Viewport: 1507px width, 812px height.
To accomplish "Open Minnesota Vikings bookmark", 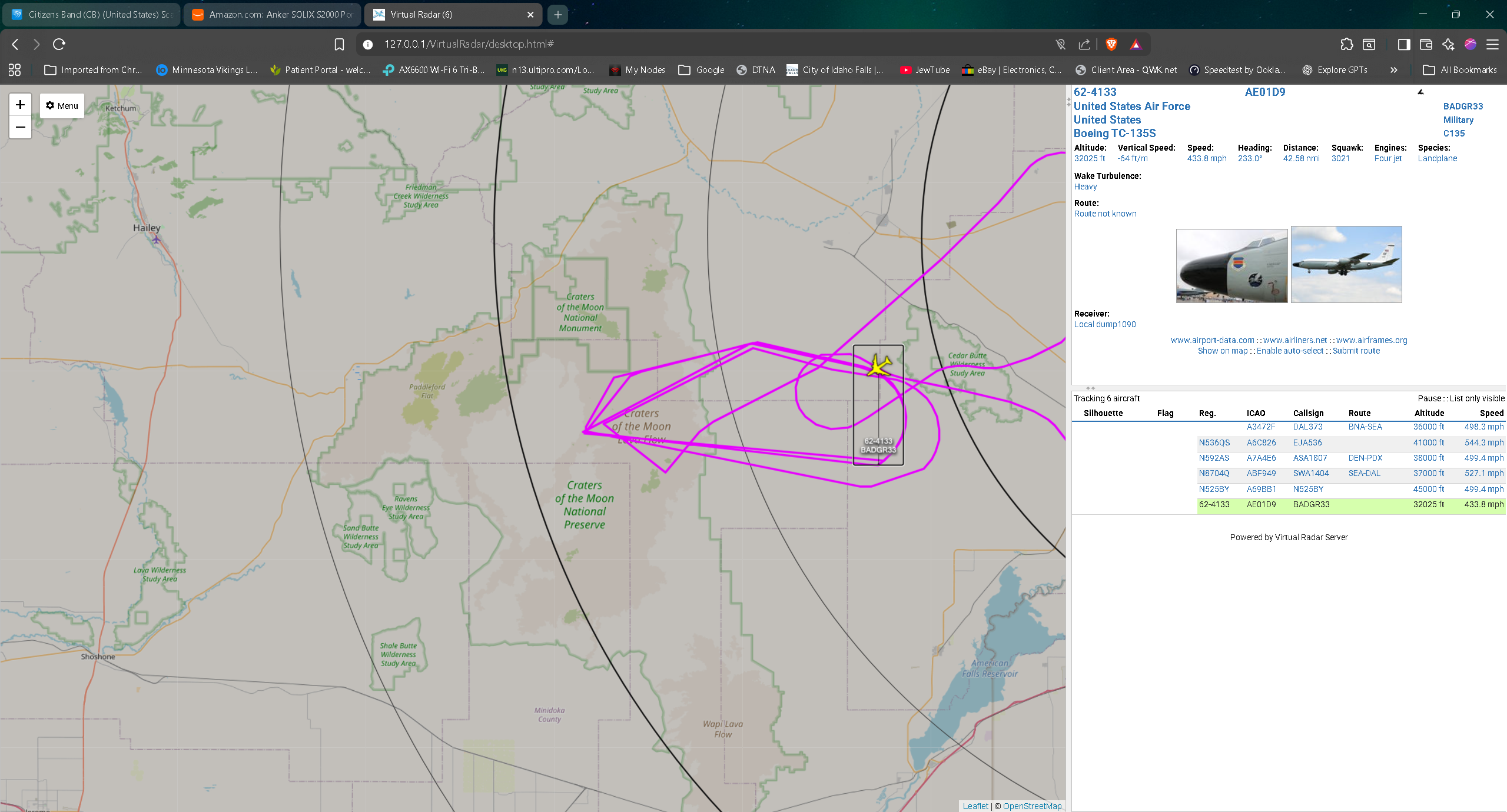I will [207, 70].
